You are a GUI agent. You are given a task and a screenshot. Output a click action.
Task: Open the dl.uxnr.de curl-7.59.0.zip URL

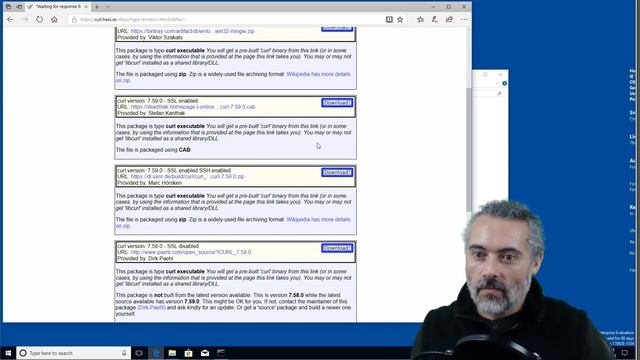tap(187, 176)
